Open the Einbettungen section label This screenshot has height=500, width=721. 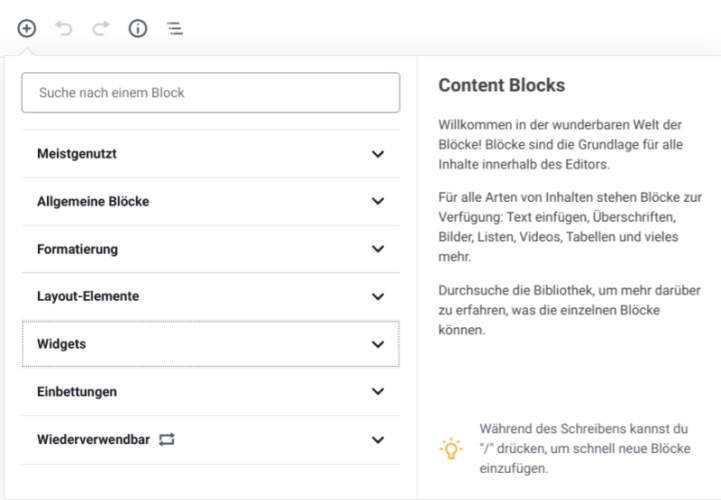click(77, 392)
